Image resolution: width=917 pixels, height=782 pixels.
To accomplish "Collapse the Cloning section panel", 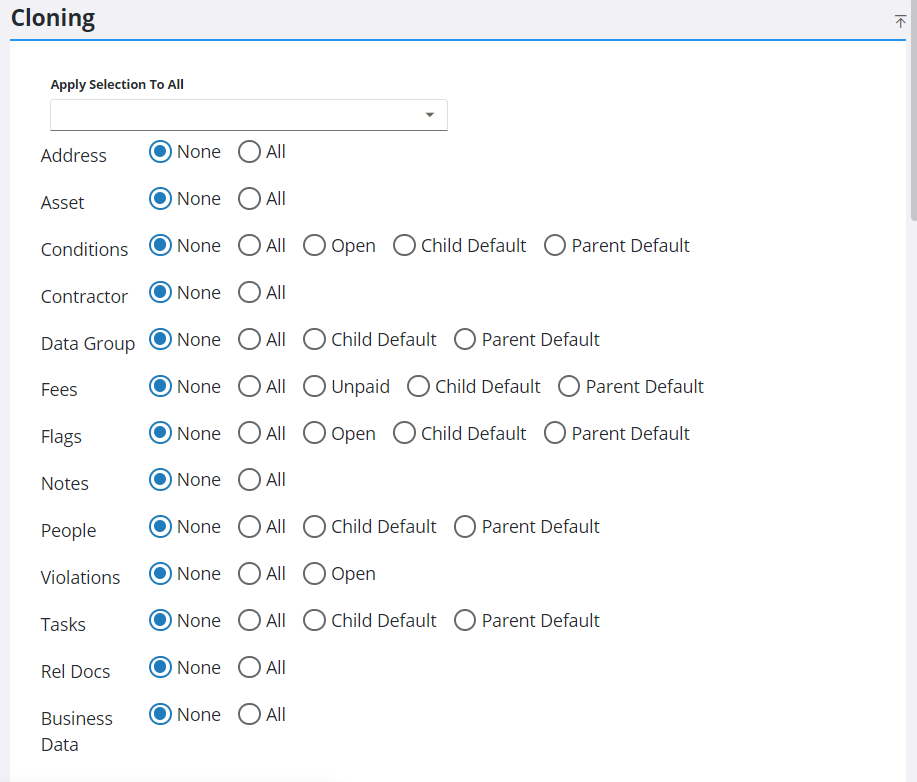I will 899,21.
